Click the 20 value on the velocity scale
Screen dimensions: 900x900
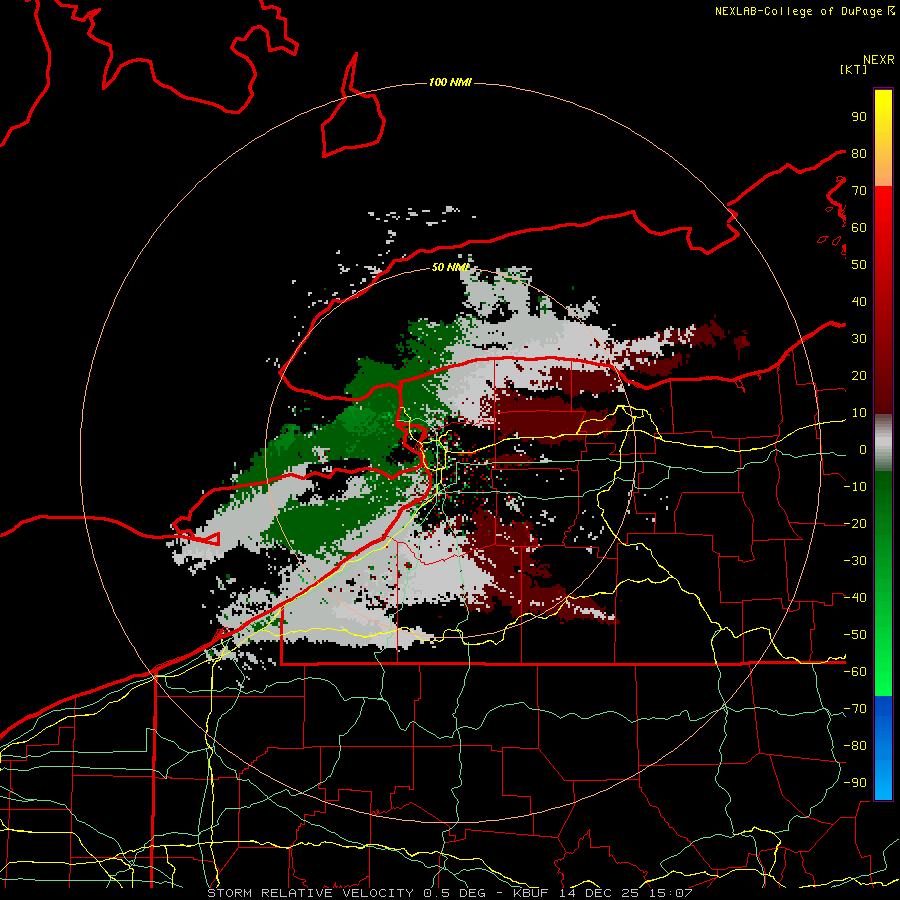coord(859,376)
